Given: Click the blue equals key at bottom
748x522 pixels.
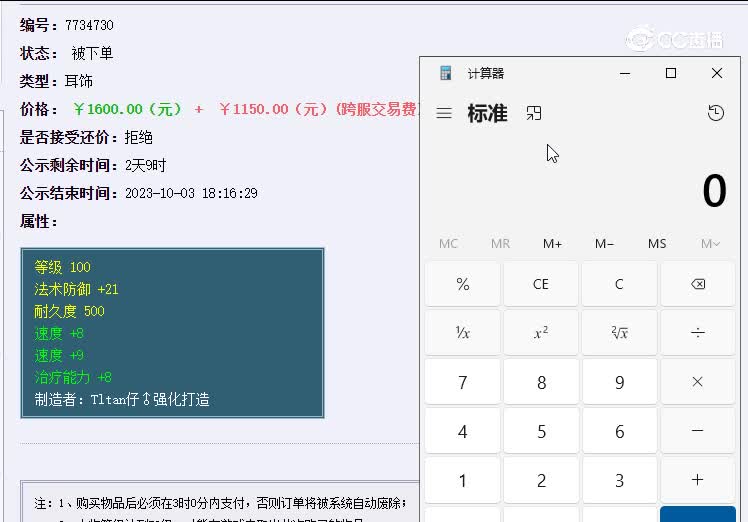Looking at the screenshot, I should (x=697, y=514).
